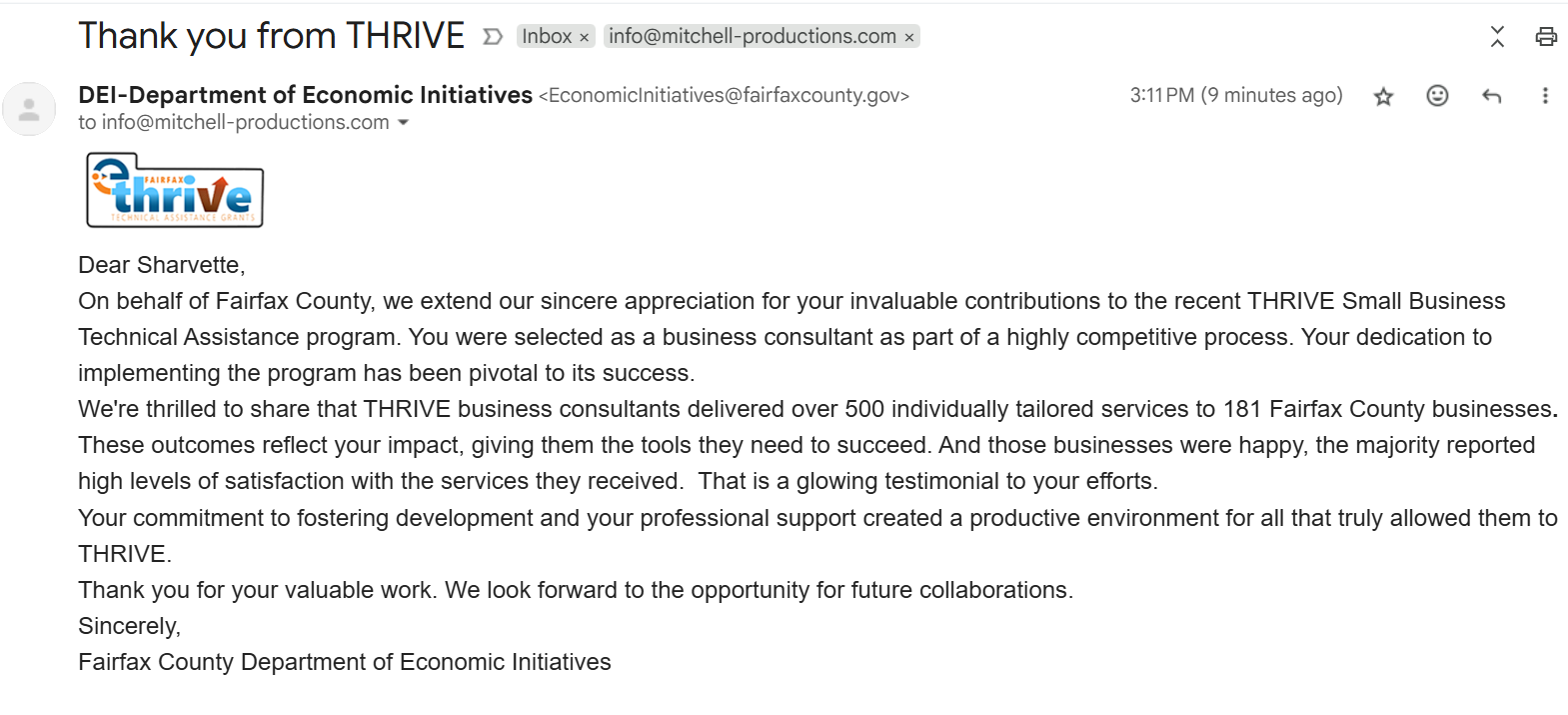Print the email with the printer icon
The image size is (1568, 715).
(x=1546, y=37)
